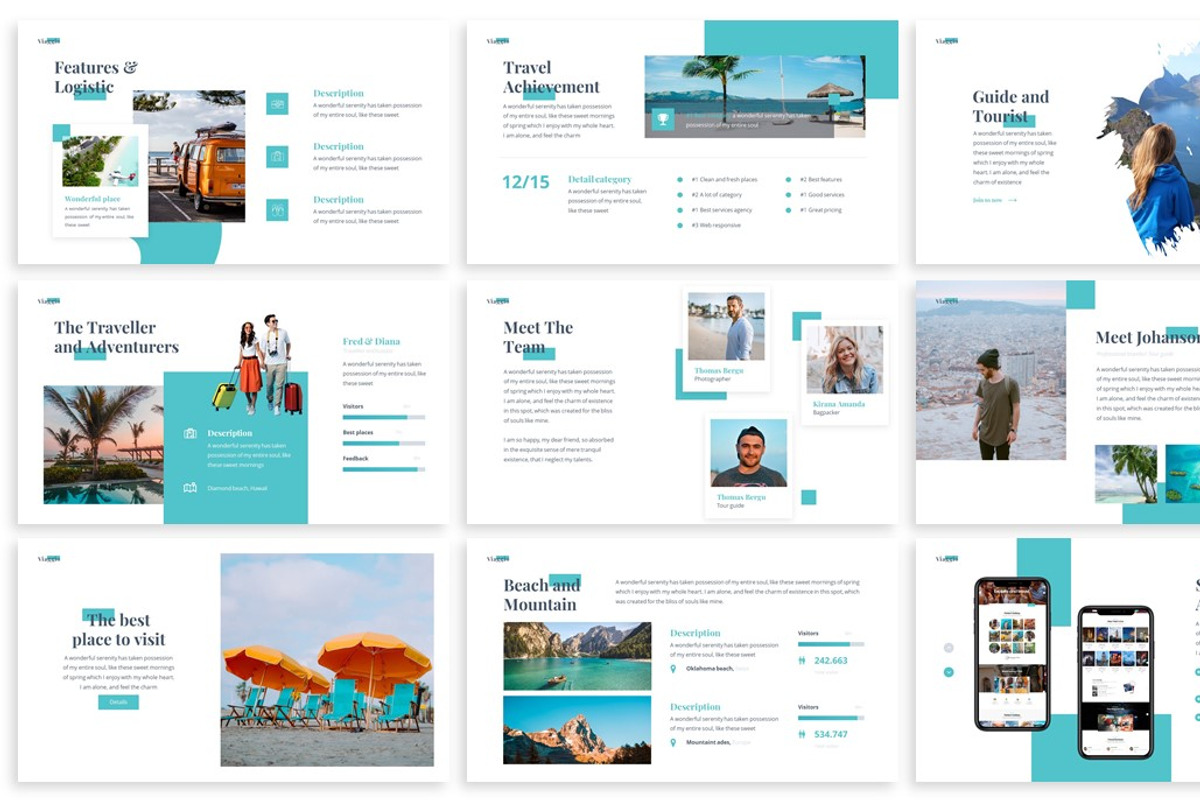Click the bullet dot before Clean and fresh places
The width and height of the screenshot is (1200, 800).
point(680,180)
